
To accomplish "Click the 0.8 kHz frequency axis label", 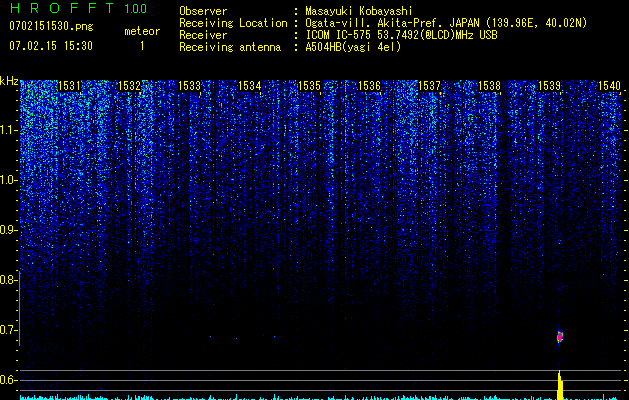I will (x=7, y=280).
